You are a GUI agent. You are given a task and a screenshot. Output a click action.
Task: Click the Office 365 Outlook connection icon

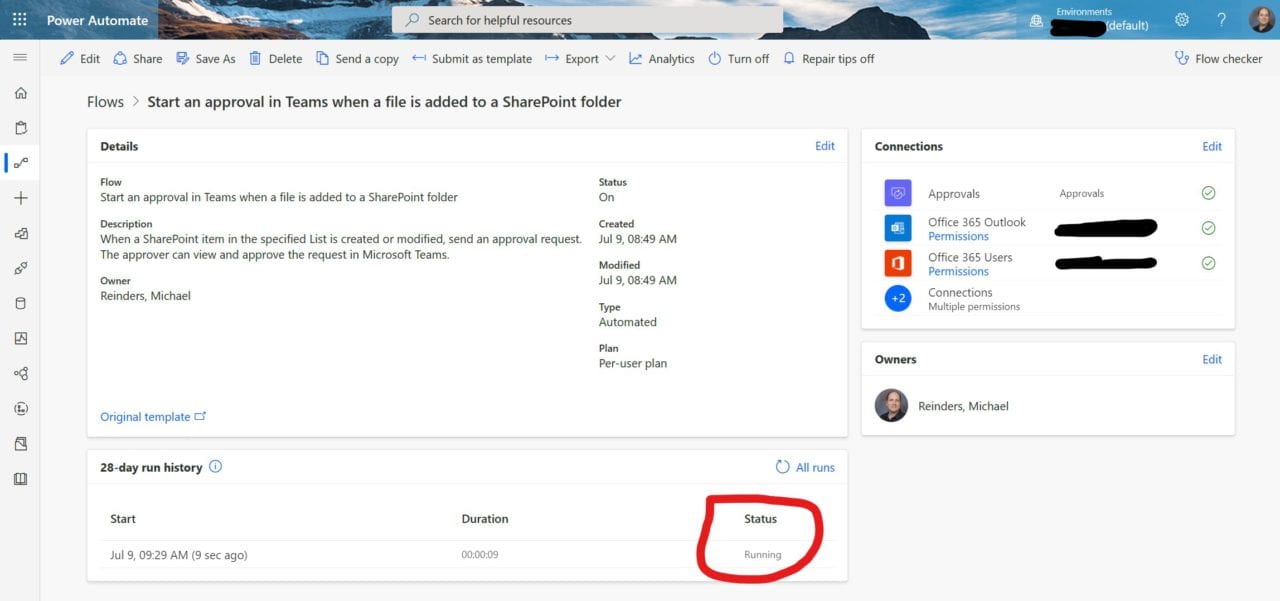pyautogui.click(x=897, y=228)
